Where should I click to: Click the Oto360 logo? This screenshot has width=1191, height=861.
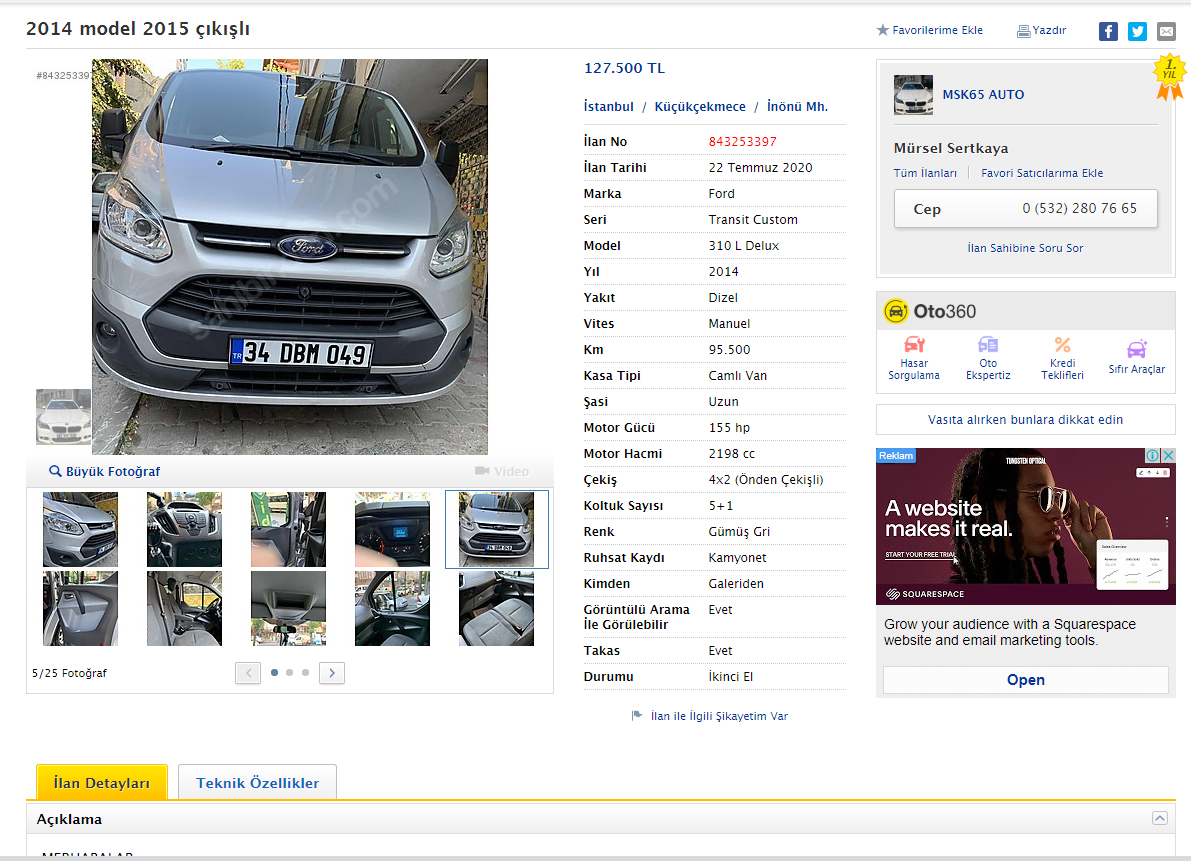[930, 311]
